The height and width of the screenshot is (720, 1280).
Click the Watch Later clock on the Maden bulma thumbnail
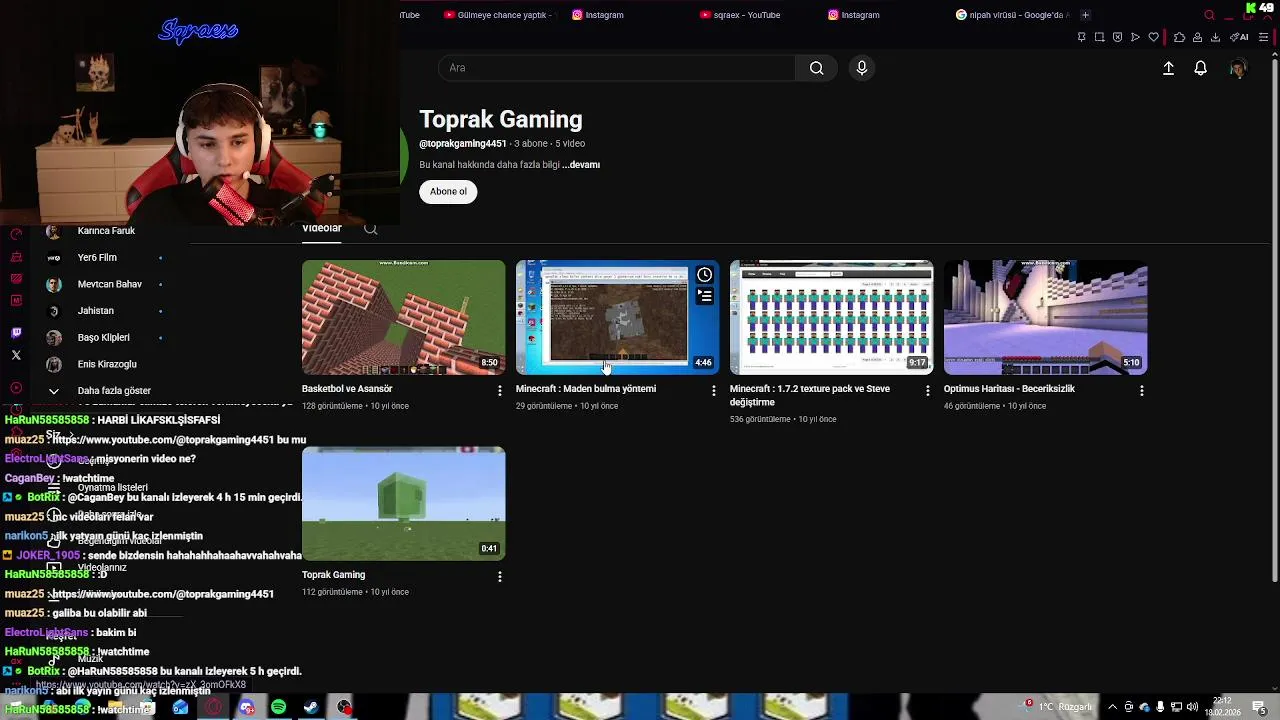pyautogui.click(x=705, y=275)
